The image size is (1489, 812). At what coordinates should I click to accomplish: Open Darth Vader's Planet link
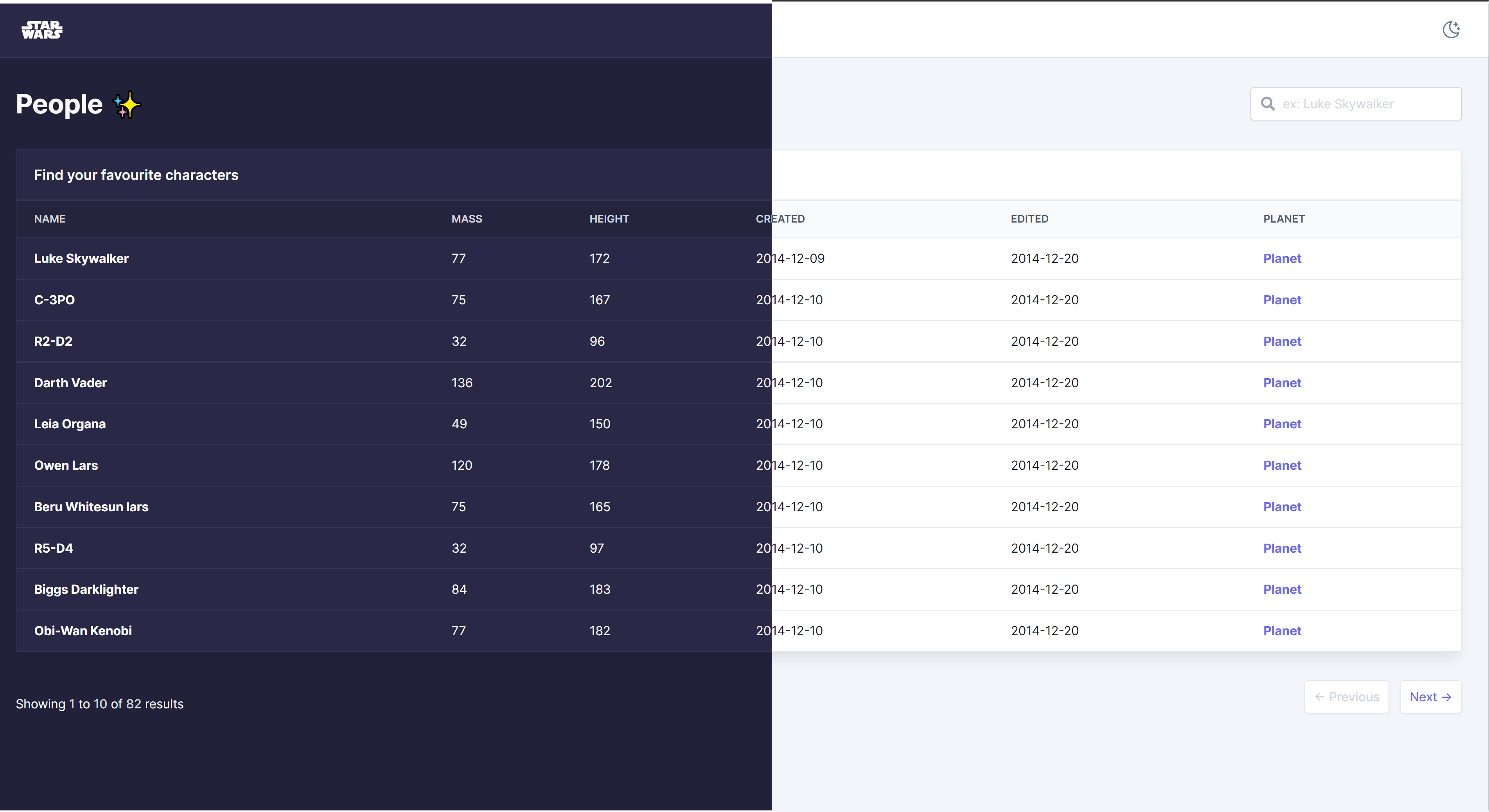pos(1281,383)
